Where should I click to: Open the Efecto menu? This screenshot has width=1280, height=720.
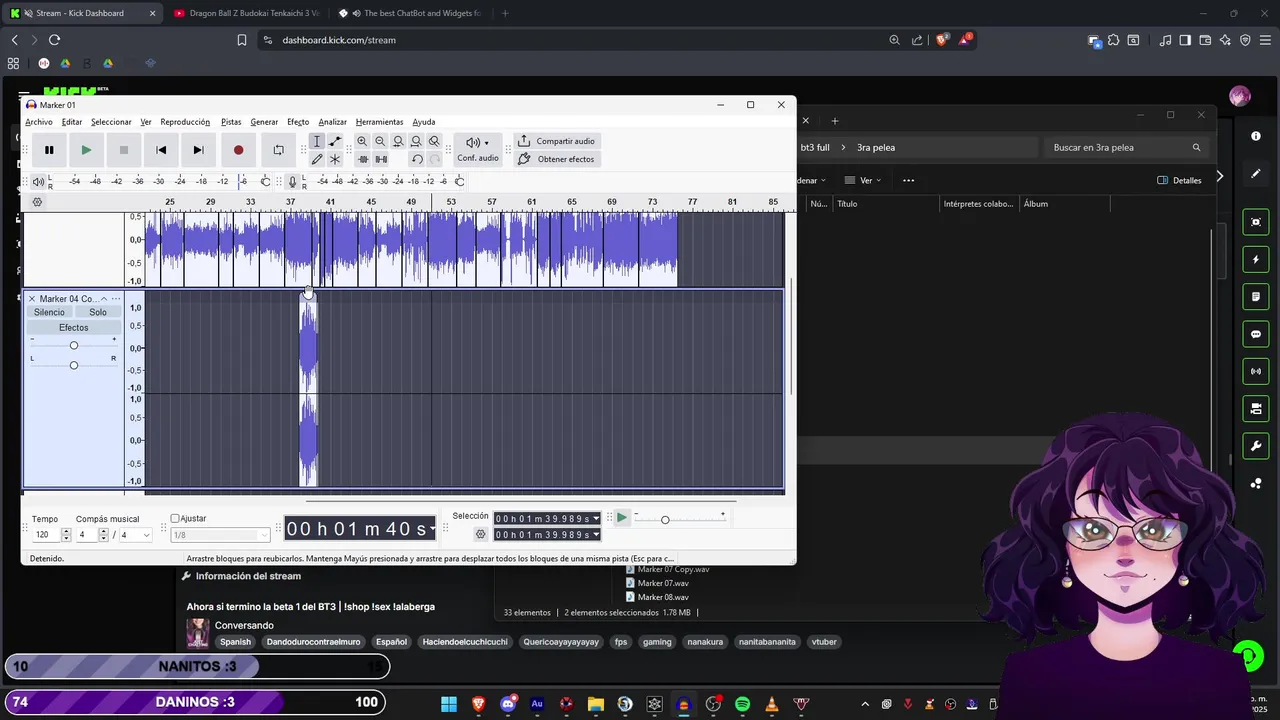click(x=298, y=122)
